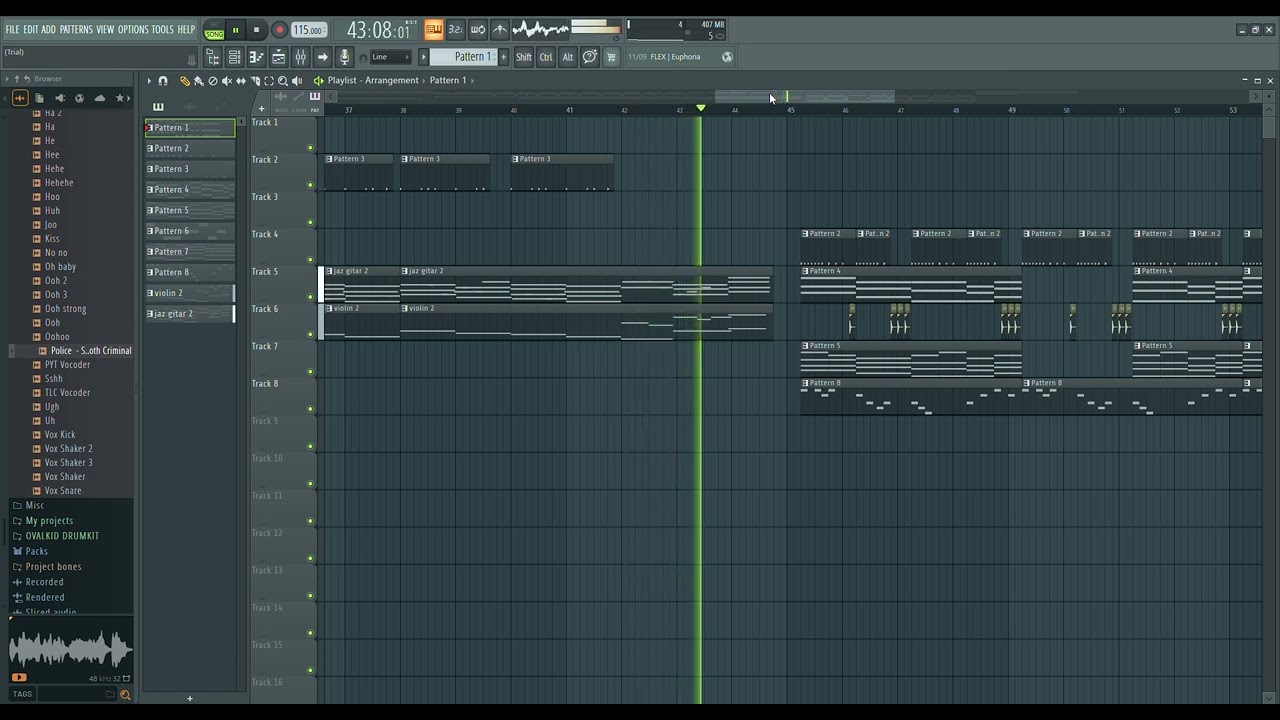Select the Draw pencil tool
The width and height of the screenshot is (1280, 720).
coord(185,81)
